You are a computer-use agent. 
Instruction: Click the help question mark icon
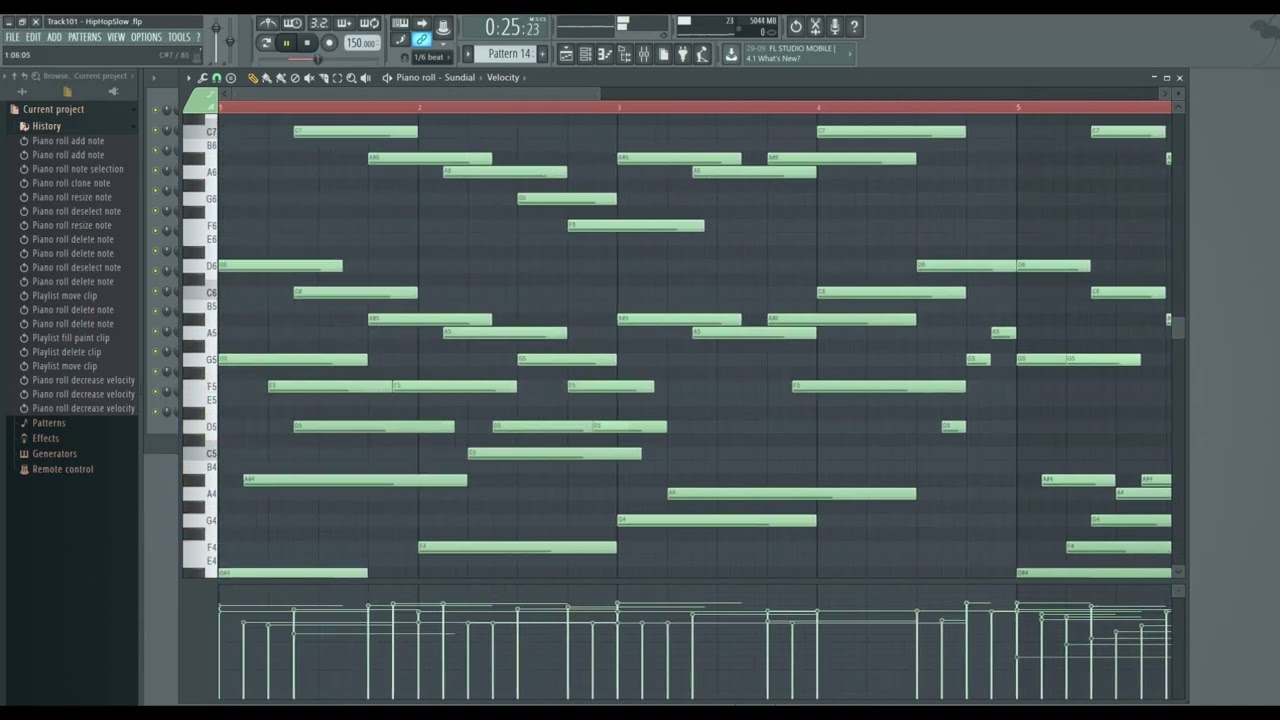[854, 27]
